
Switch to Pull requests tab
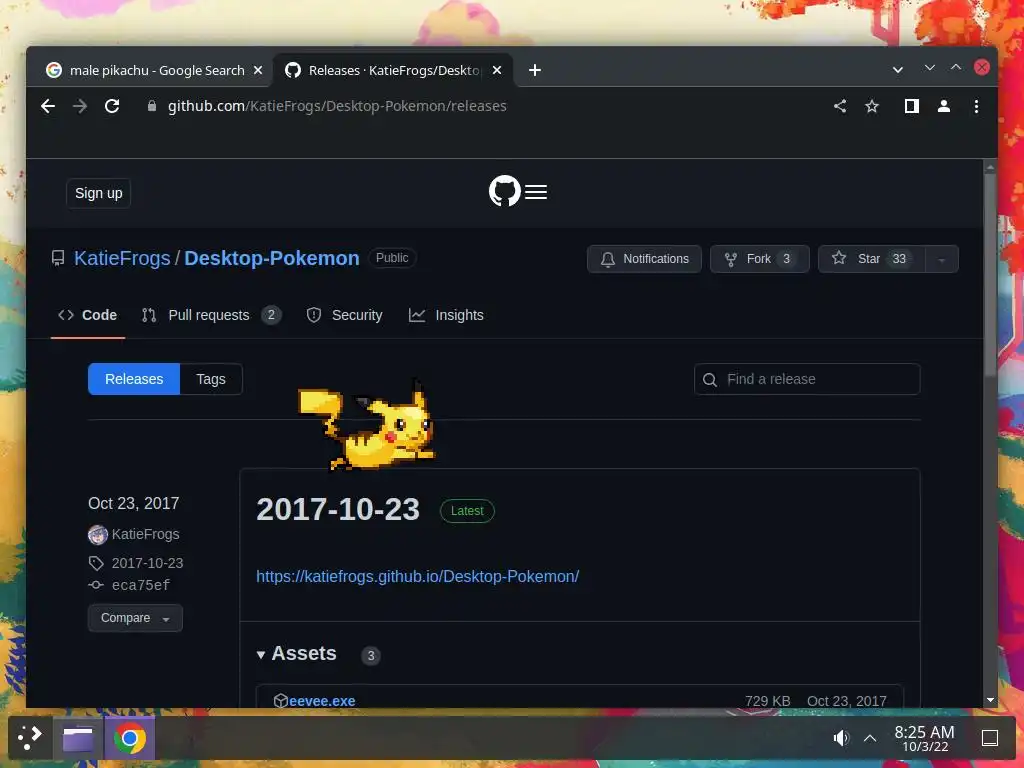(x=212, y=315)
